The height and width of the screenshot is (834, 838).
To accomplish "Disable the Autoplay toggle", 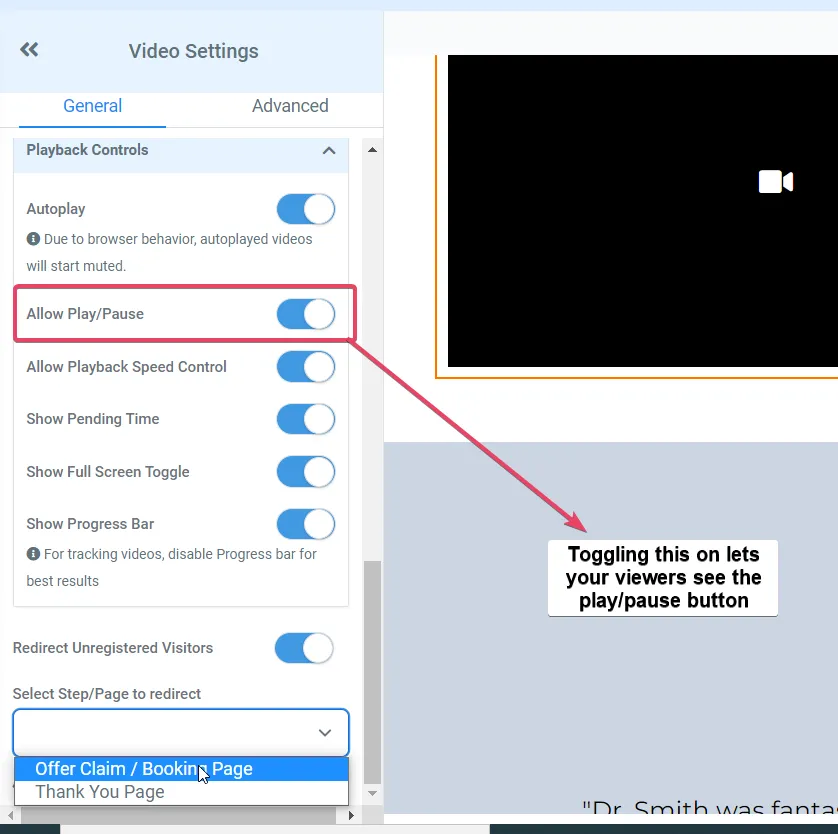I will [x=306, y=209].
